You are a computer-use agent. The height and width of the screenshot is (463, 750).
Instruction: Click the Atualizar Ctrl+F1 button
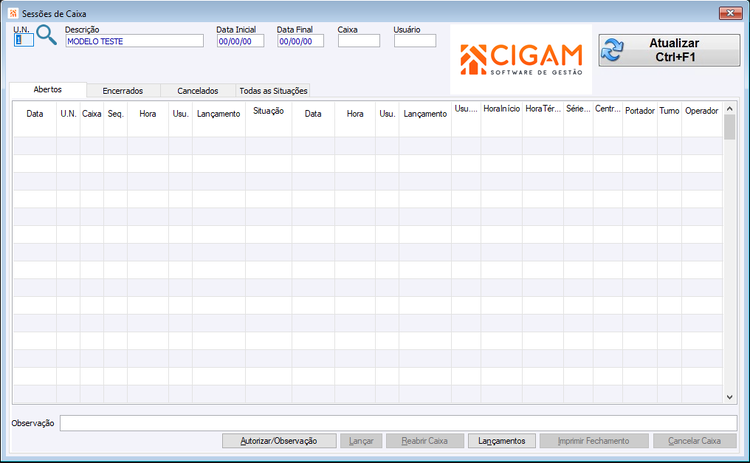[669, 50]
